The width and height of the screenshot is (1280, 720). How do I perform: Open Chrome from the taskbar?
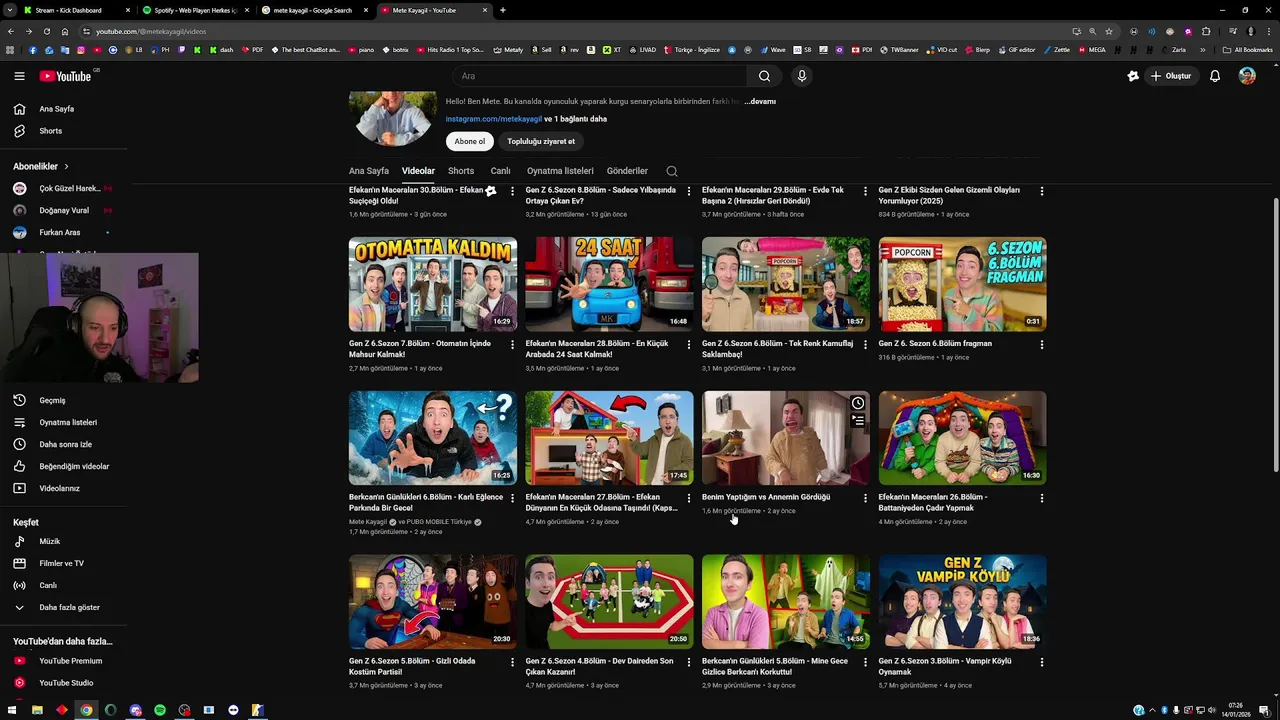point(86,710)
